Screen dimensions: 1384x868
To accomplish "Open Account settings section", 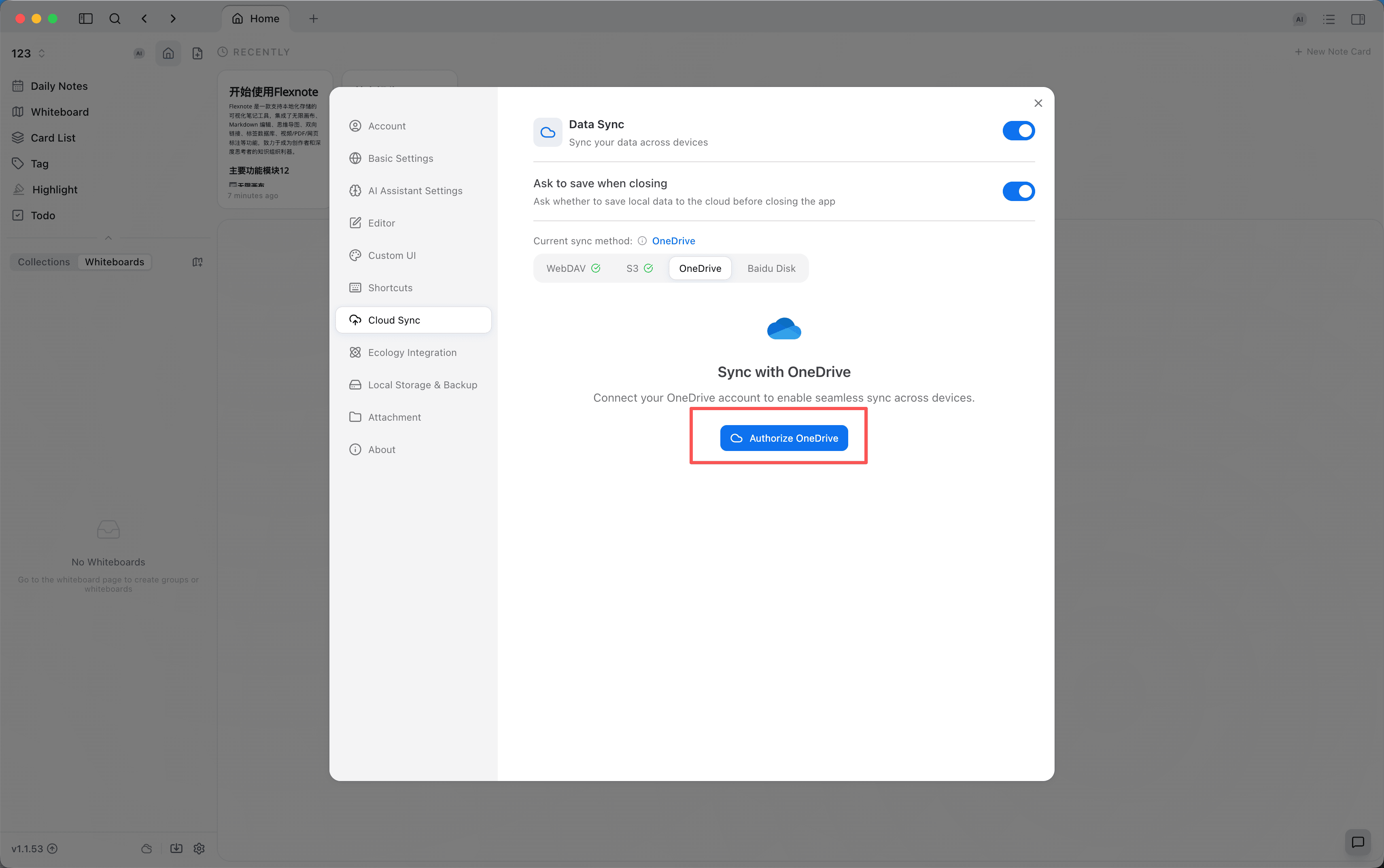I will [x=414, y=126].
